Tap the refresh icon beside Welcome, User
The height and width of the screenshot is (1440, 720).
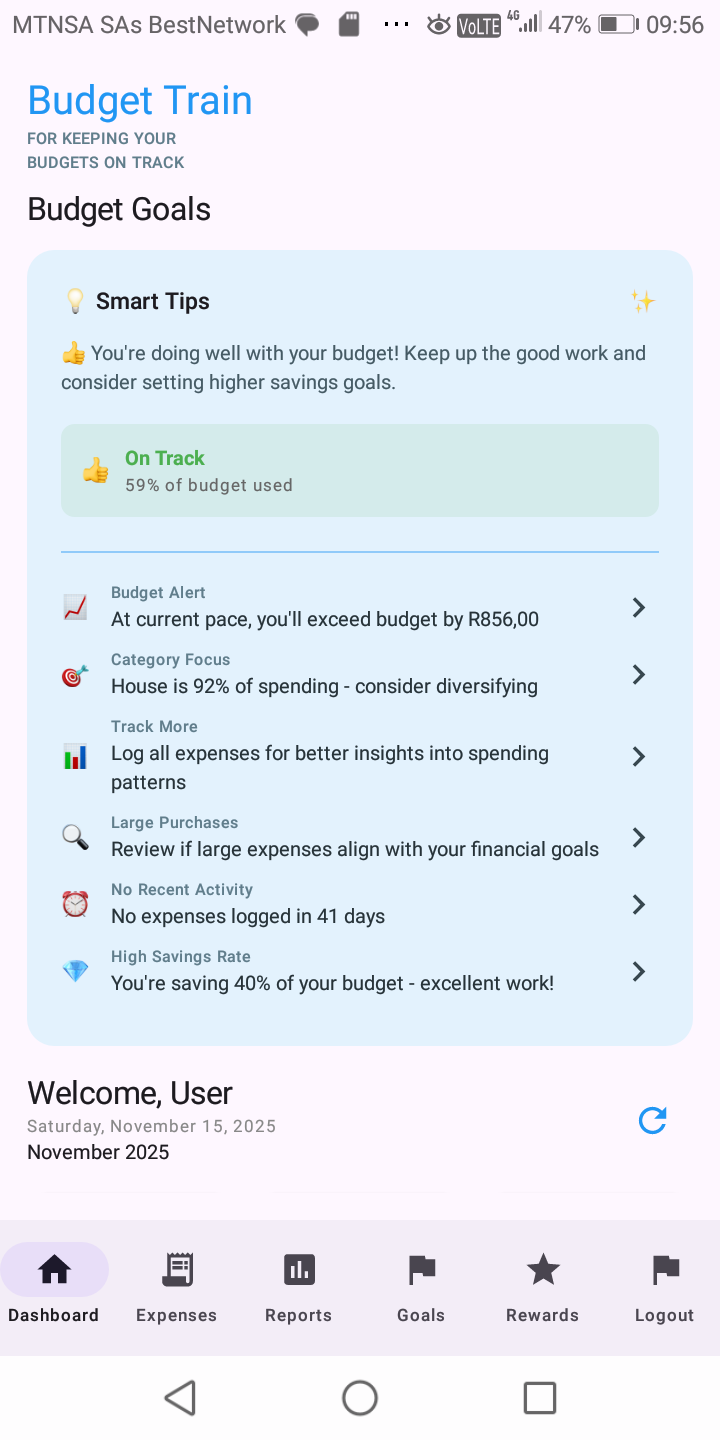[x=652, y=1121]
